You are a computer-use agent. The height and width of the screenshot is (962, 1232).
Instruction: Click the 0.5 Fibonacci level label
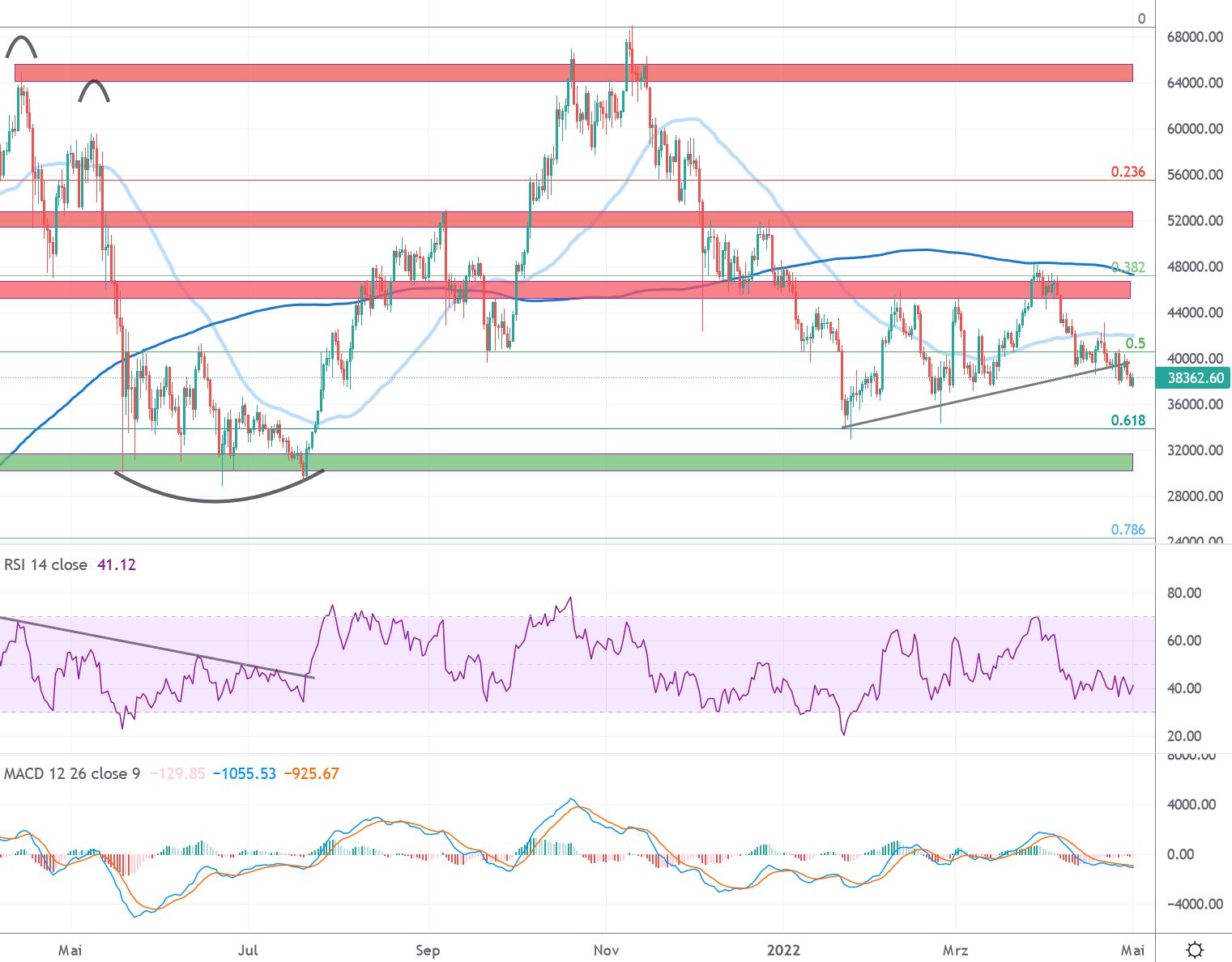tap(1135, 343)
